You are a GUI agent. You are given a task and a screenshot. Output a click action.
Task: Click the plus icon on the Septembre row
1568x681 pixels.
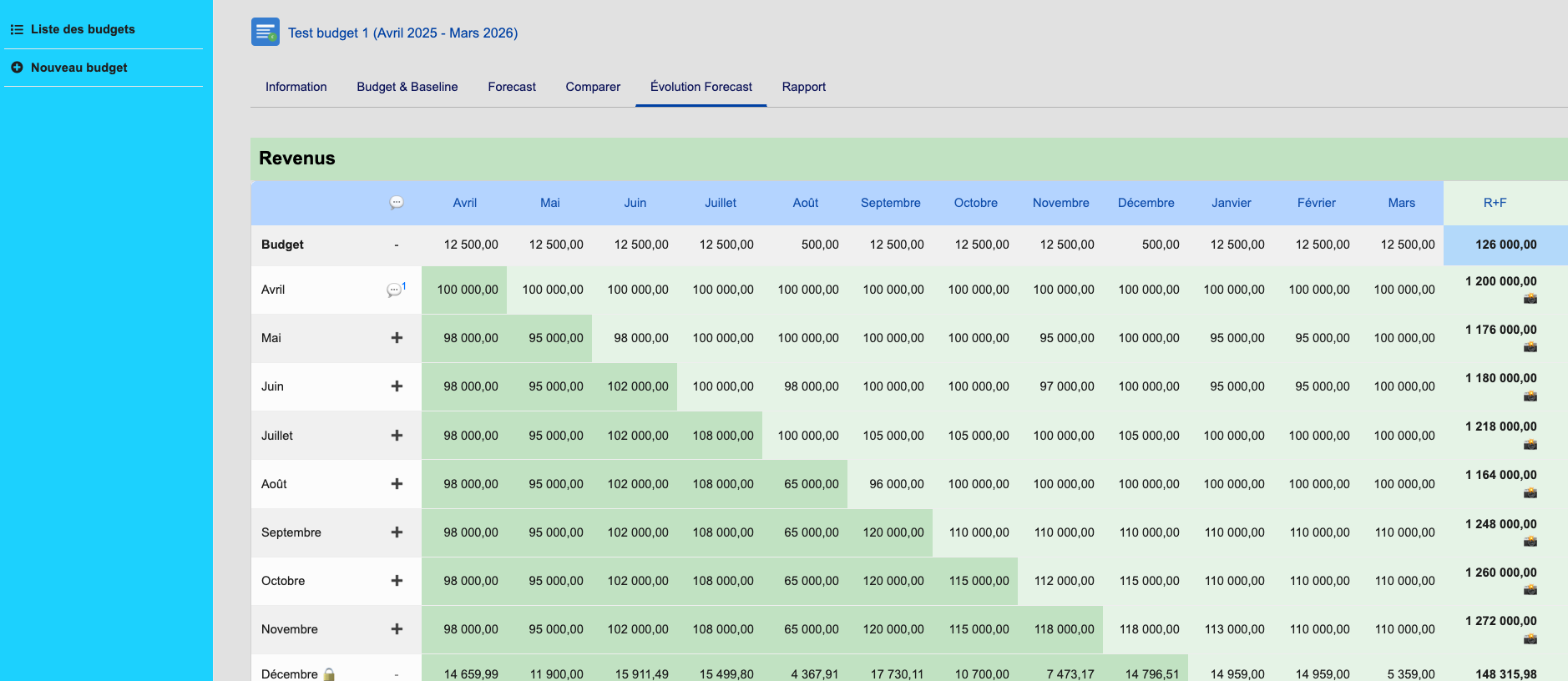397,532
